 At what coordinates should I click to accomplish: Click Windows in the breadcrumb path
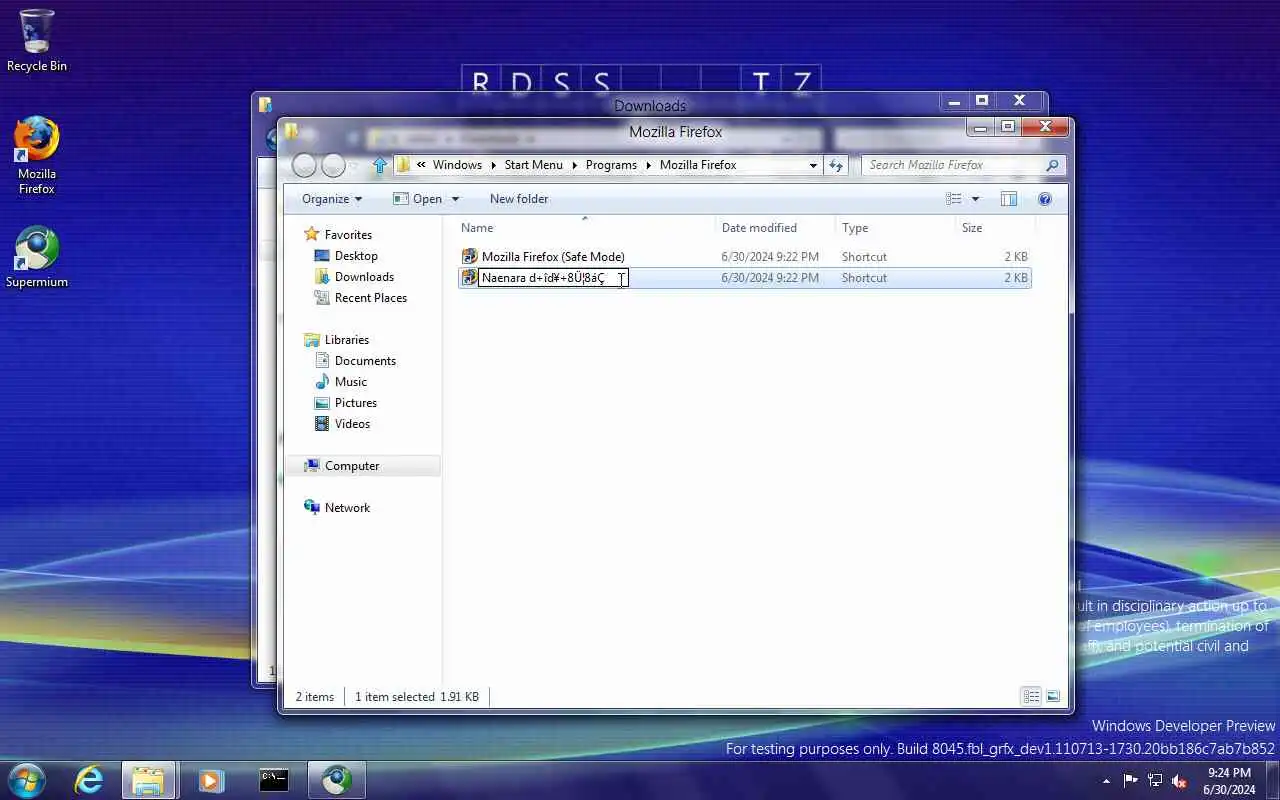pos(457,165)
